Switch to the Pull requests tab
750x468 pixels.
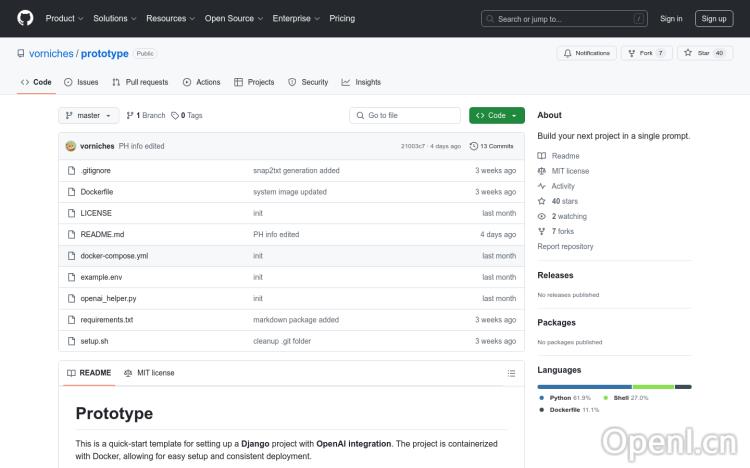tap(140, 82)
